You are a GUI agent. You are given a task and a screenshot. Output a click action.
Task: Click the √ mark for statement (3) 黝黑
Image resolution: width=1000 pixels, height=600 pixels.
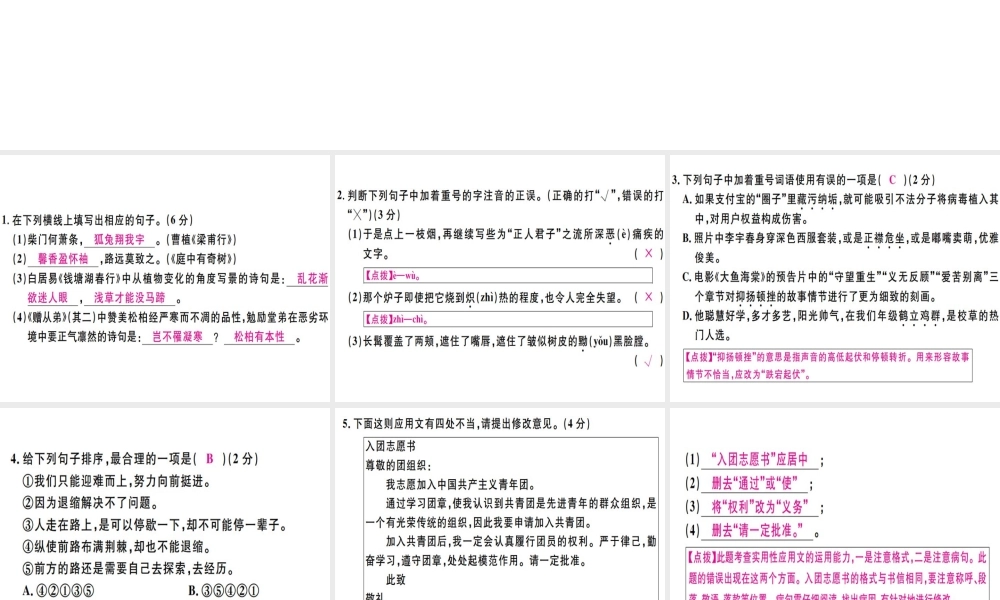(x=649, y=362)
